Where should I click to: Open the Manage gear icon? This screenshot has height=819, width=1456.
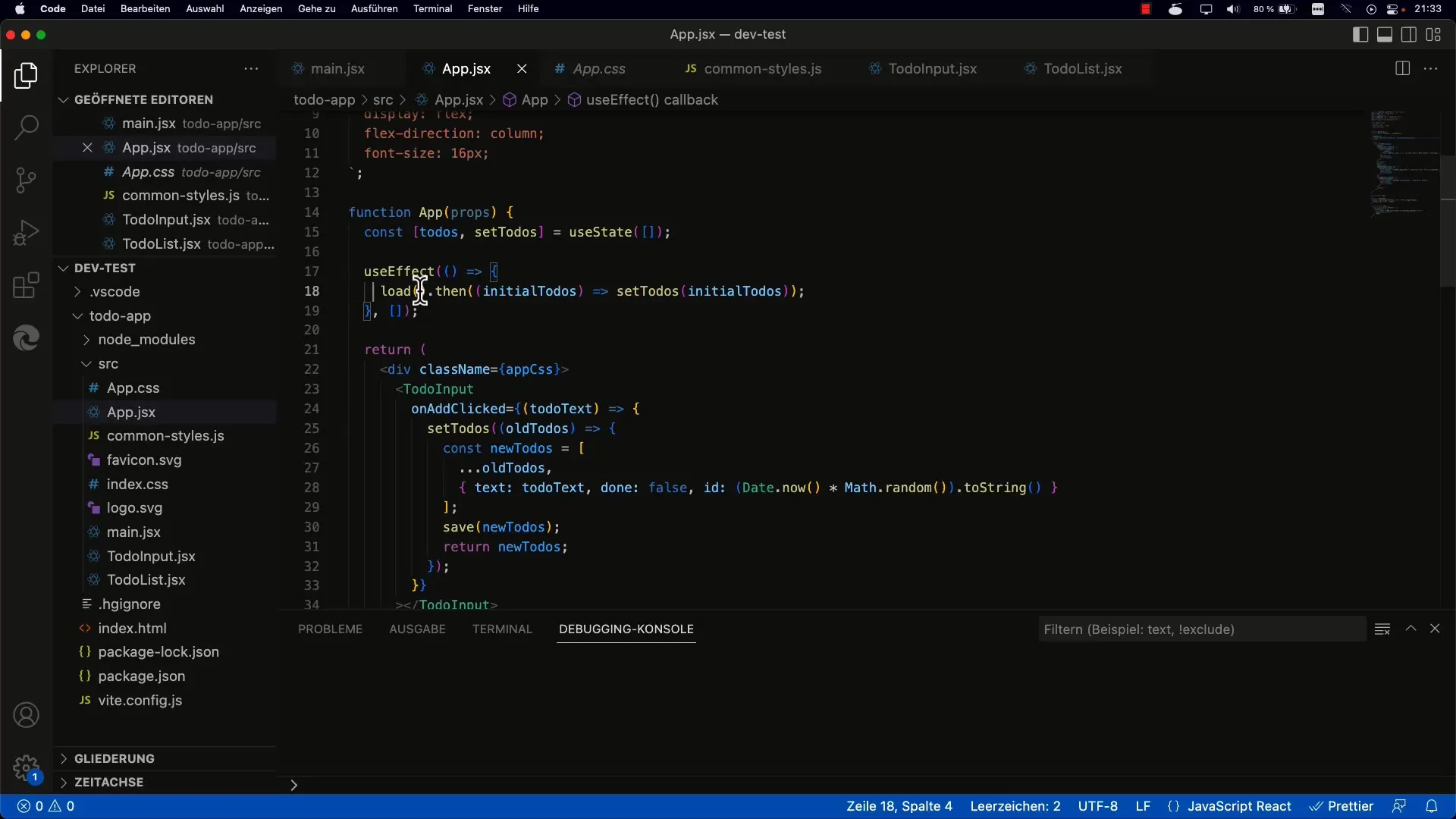[26, 767]
